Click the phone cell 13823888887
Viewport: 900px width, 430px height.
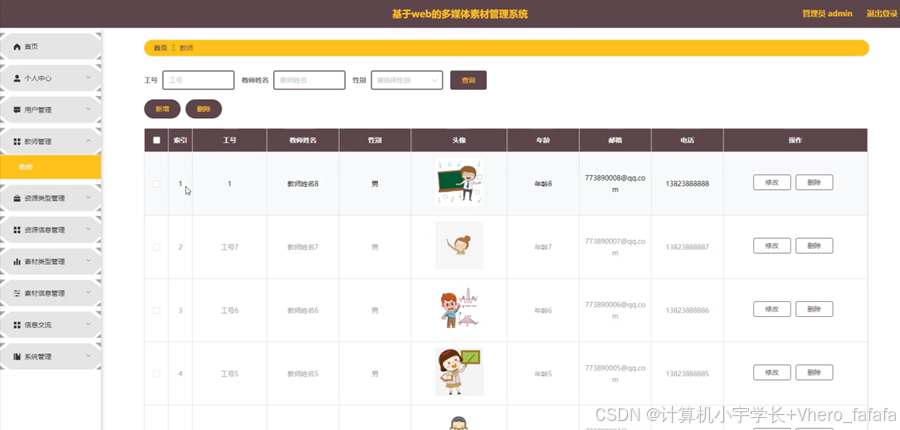[688, 247]
